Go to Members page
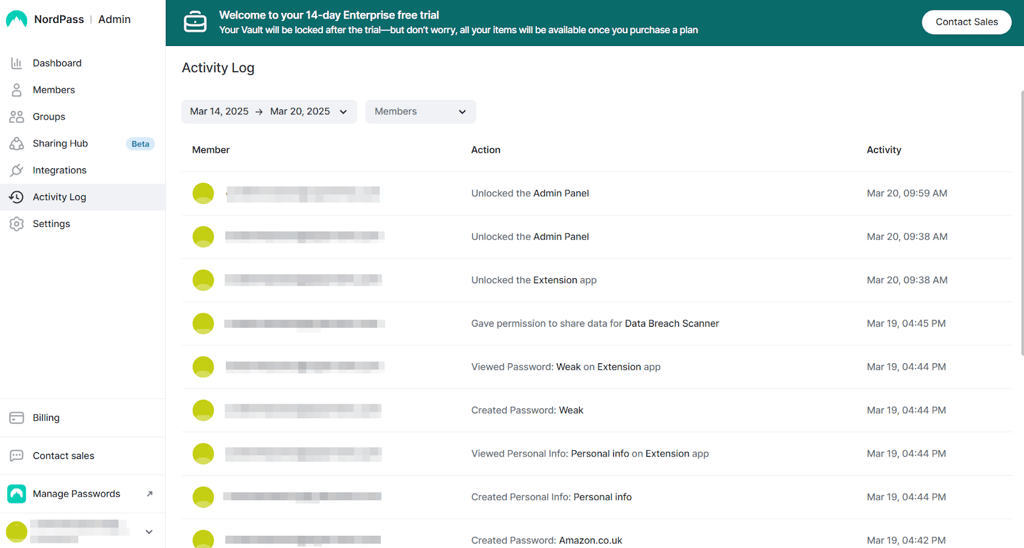The image size is (1024, 548). [82, 90]
